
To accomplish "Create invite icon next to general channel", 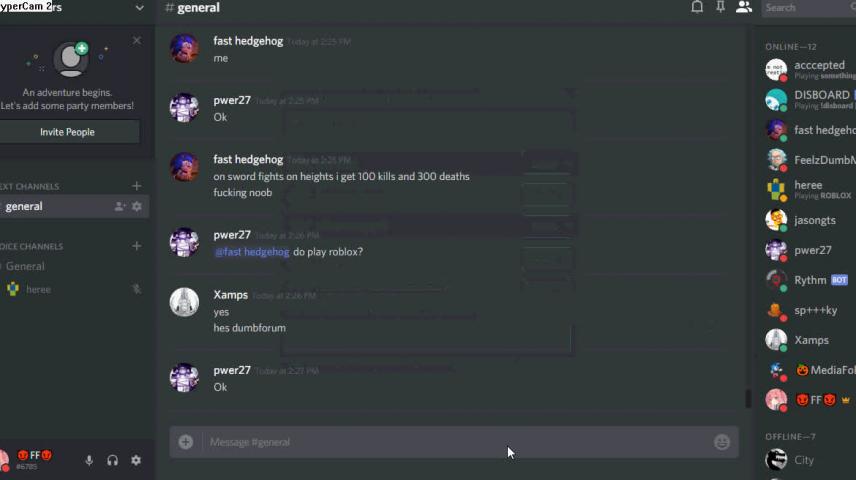I will coord(120,206).
